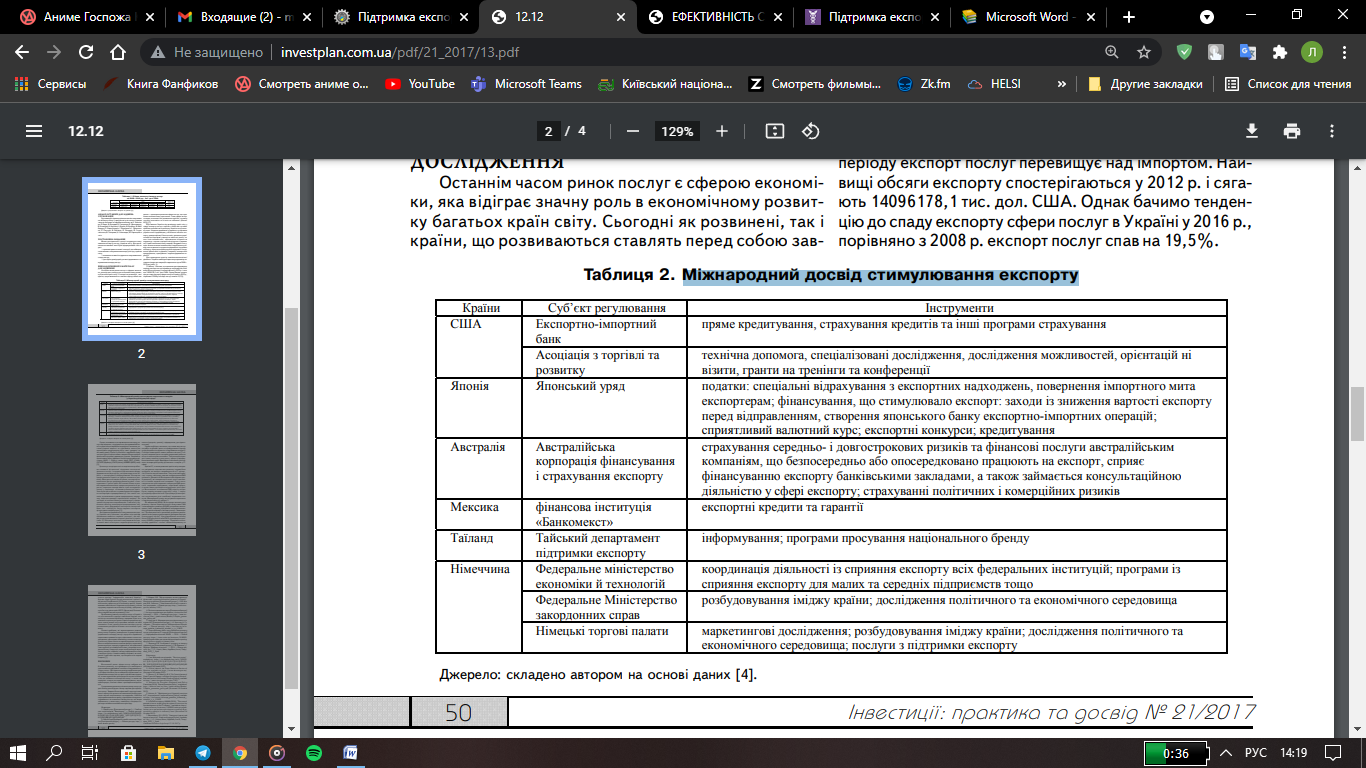Download the PDF file

1251,131
